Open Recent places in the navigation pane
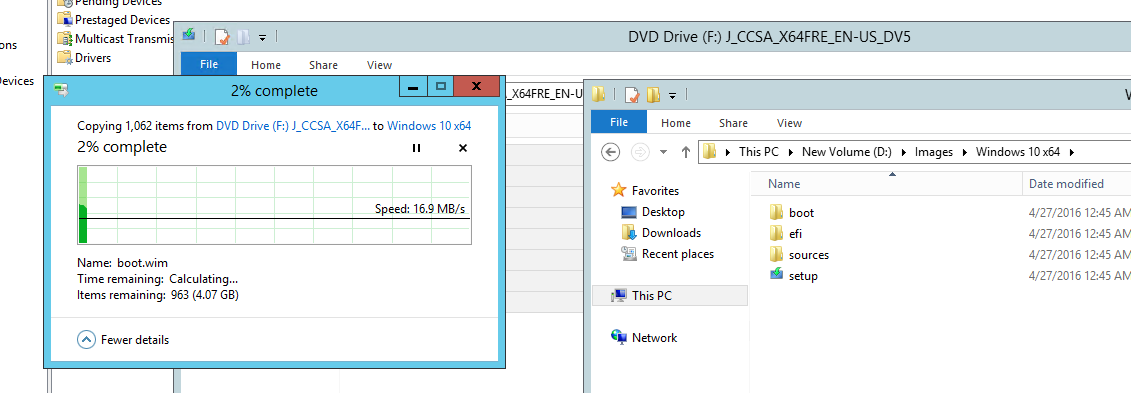1131x393 pixels. 677,254
